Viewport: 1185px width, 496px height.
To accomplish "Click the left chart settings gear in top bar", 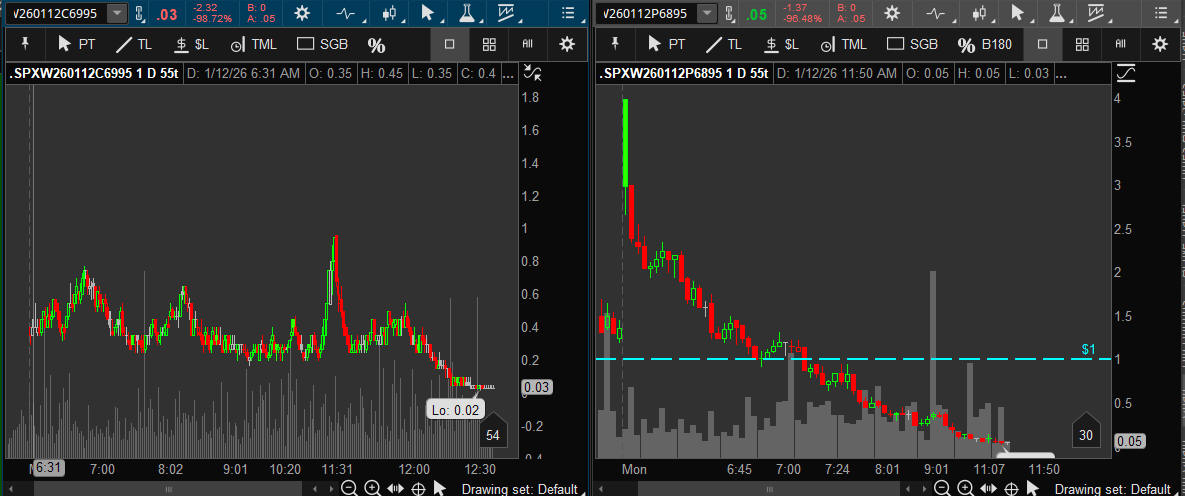I will click(300, 13).
